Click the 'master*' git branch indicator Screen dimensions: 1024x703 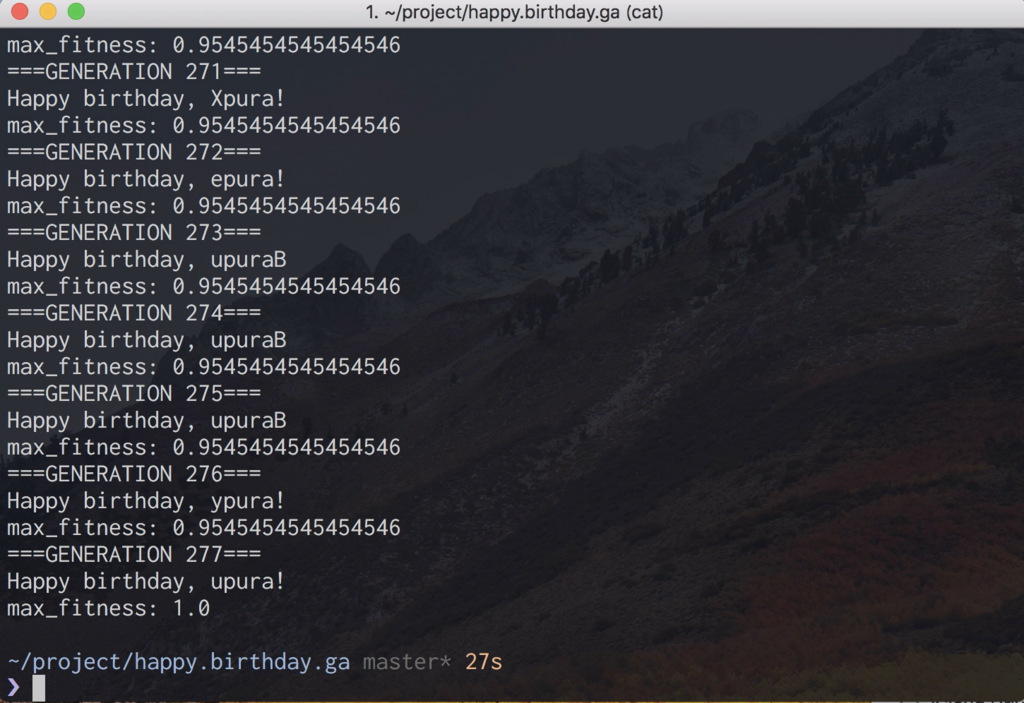click(x=407, y=662)
